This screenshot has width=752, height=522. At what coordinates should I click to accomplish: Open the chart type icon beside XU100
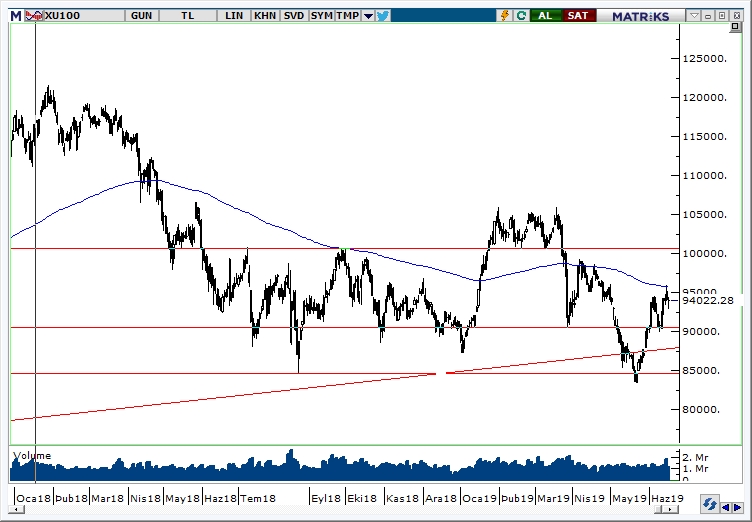[x=34, y=16]
